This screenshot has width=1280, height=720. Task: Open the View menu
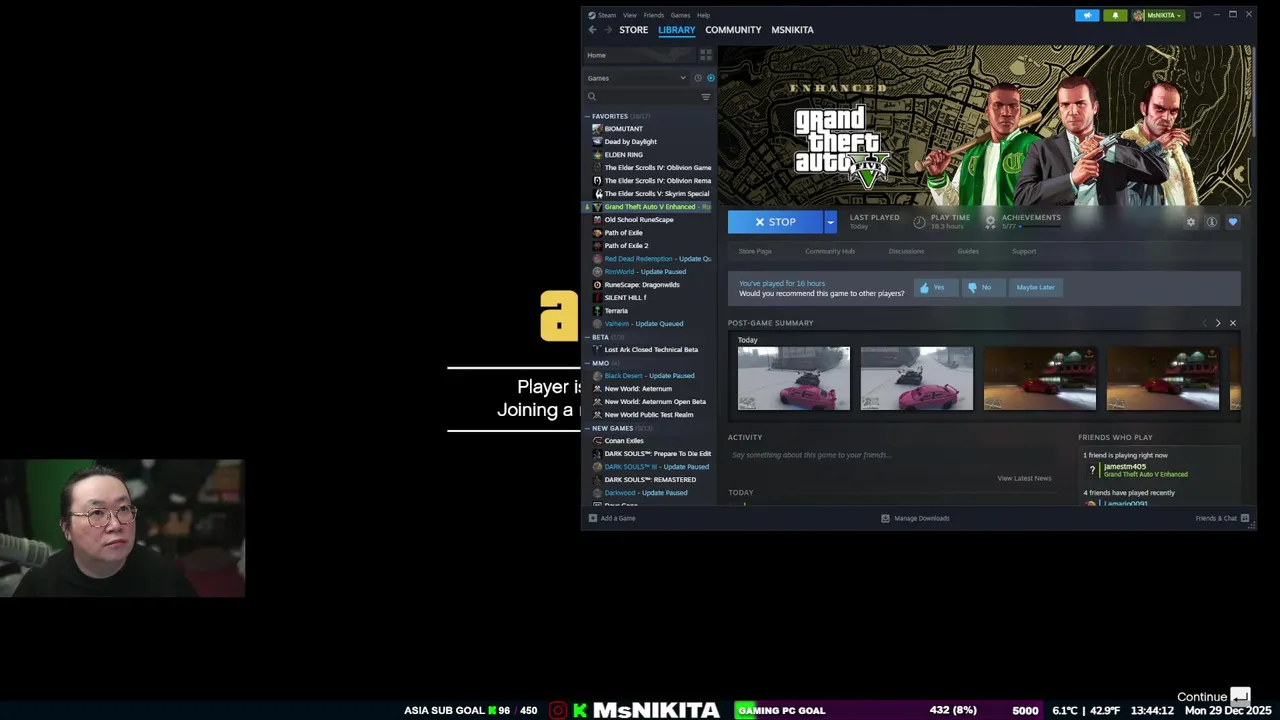point(630,15)
